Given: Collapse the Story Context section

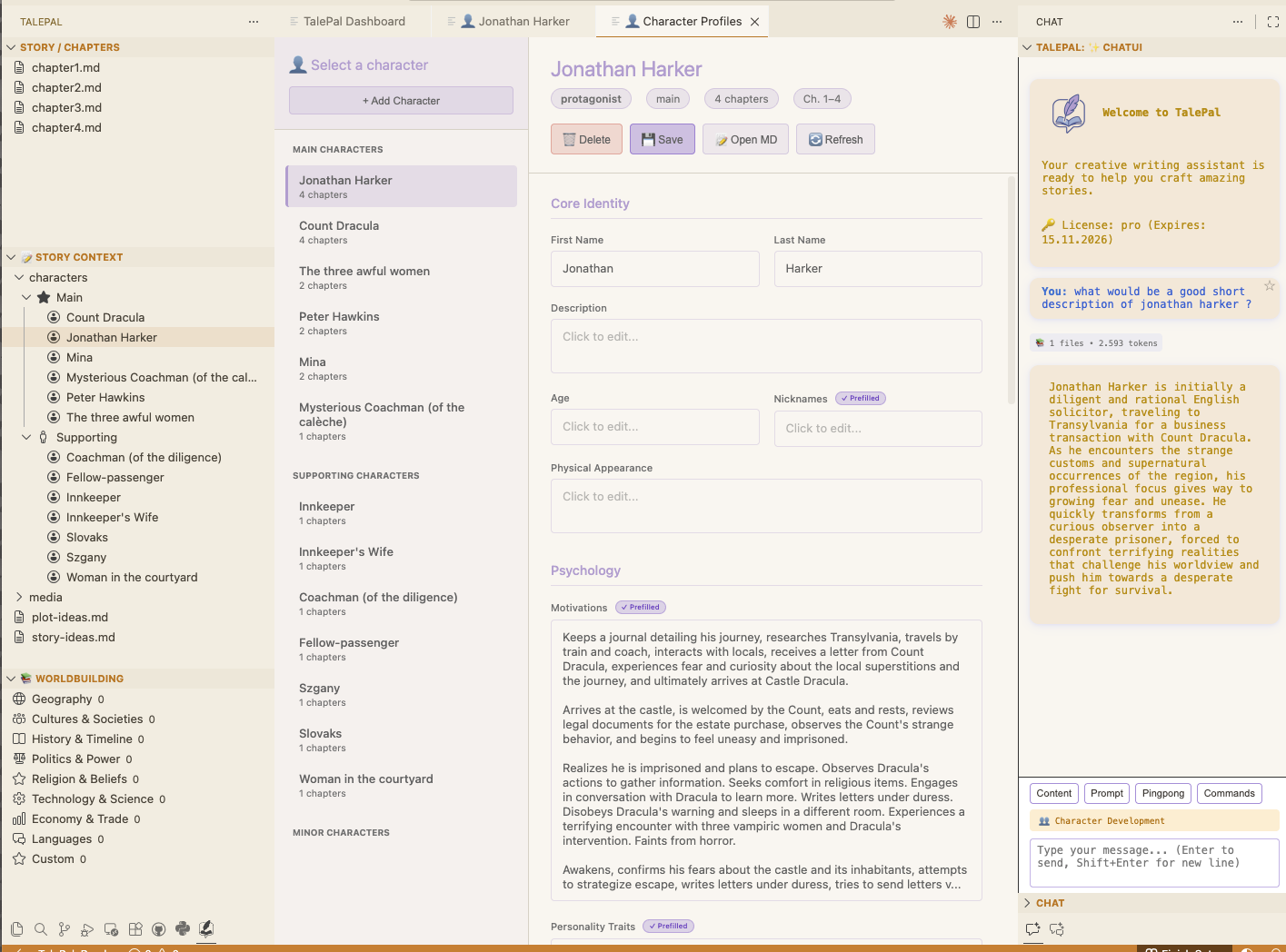Looking at the screenshot, I should click(11, 257).
